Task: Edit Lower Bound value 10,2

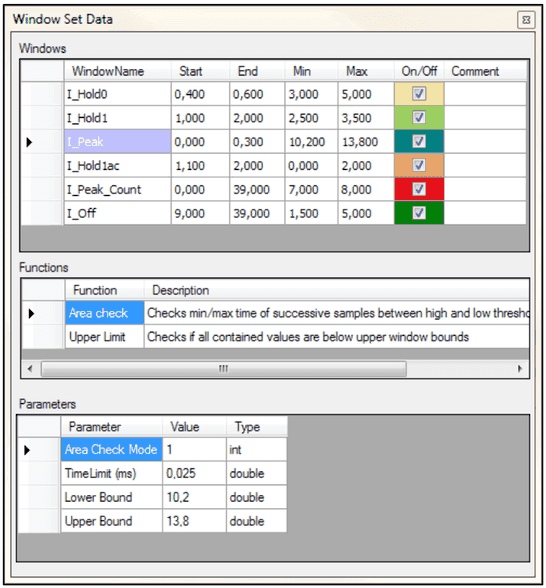Action: tap(194, 497)
